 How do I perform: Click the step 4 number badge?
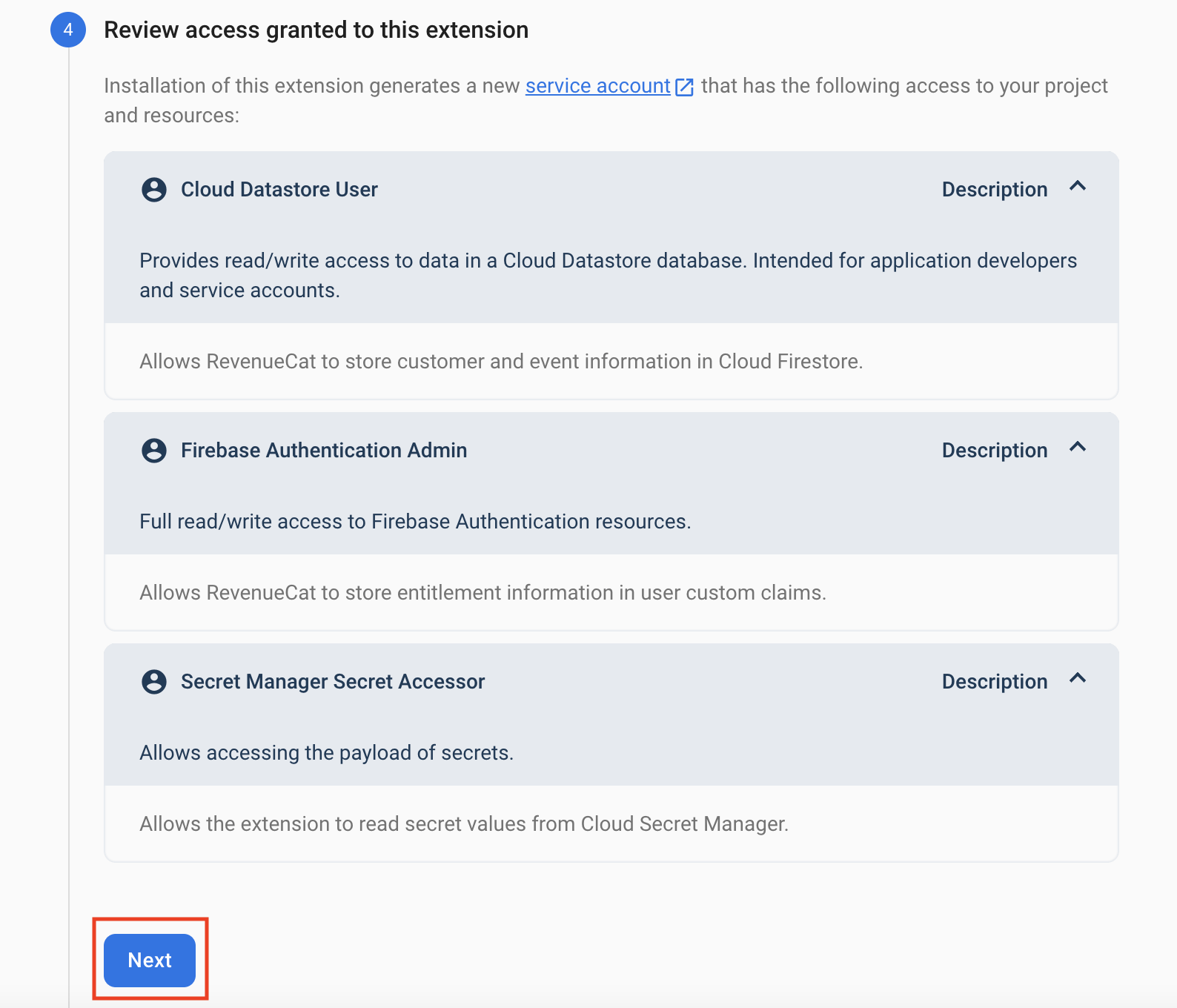tap(68, 30)
